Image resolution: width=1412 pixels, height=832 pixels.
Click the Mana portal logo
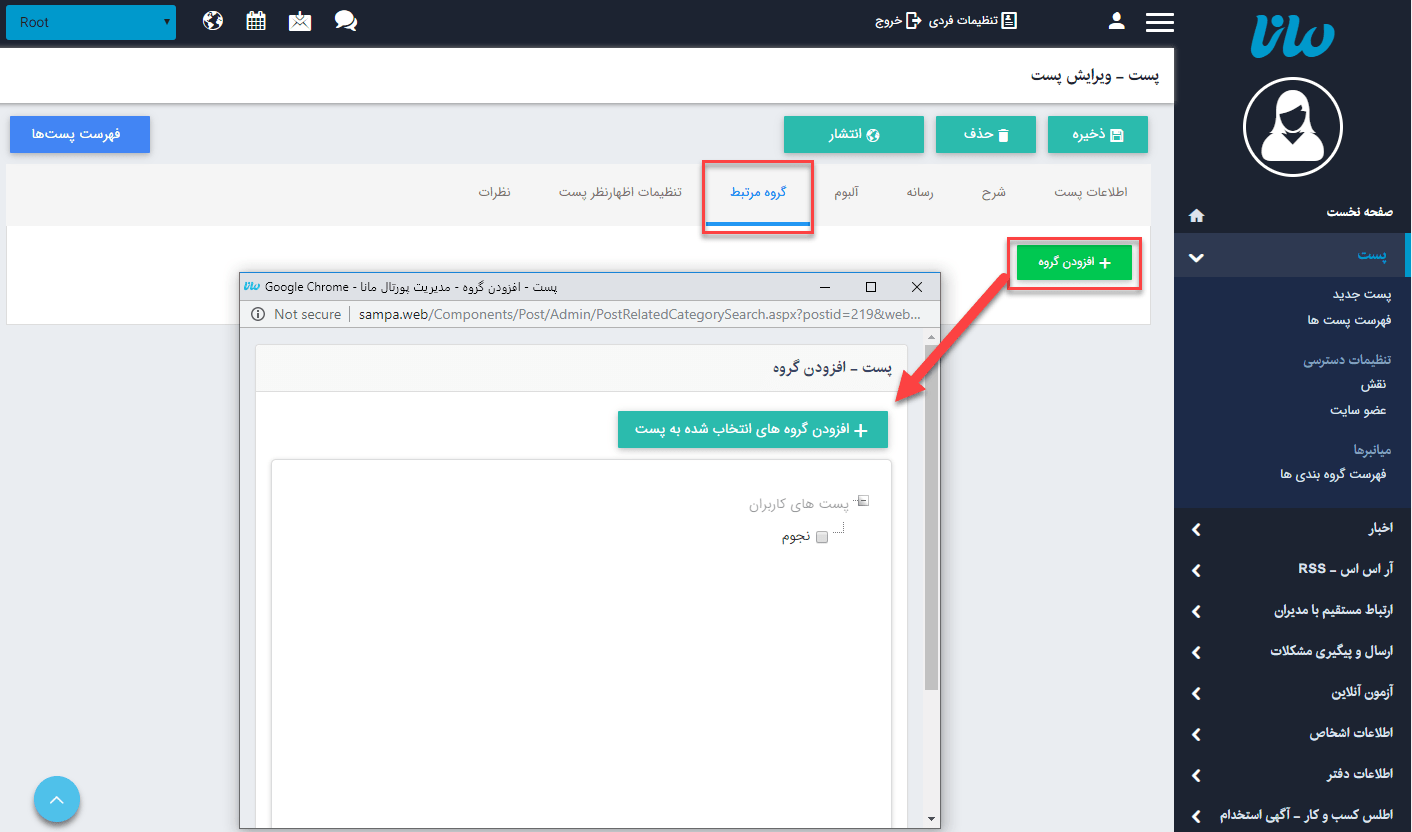click(x=1292, y=38)
